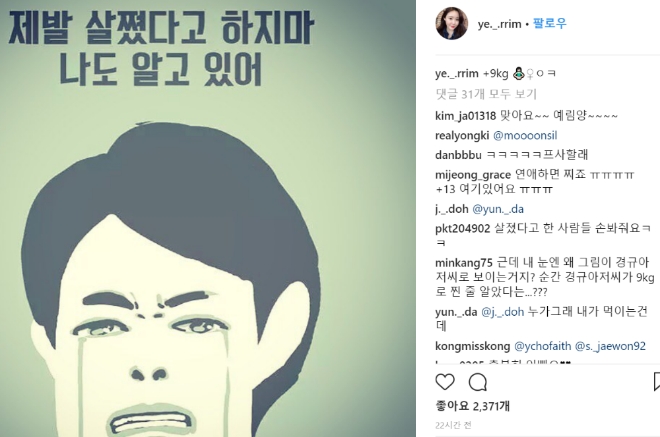Open the @ychofaith mention link
The width and height of the screenshot is (660, 437).
point(543,346)
